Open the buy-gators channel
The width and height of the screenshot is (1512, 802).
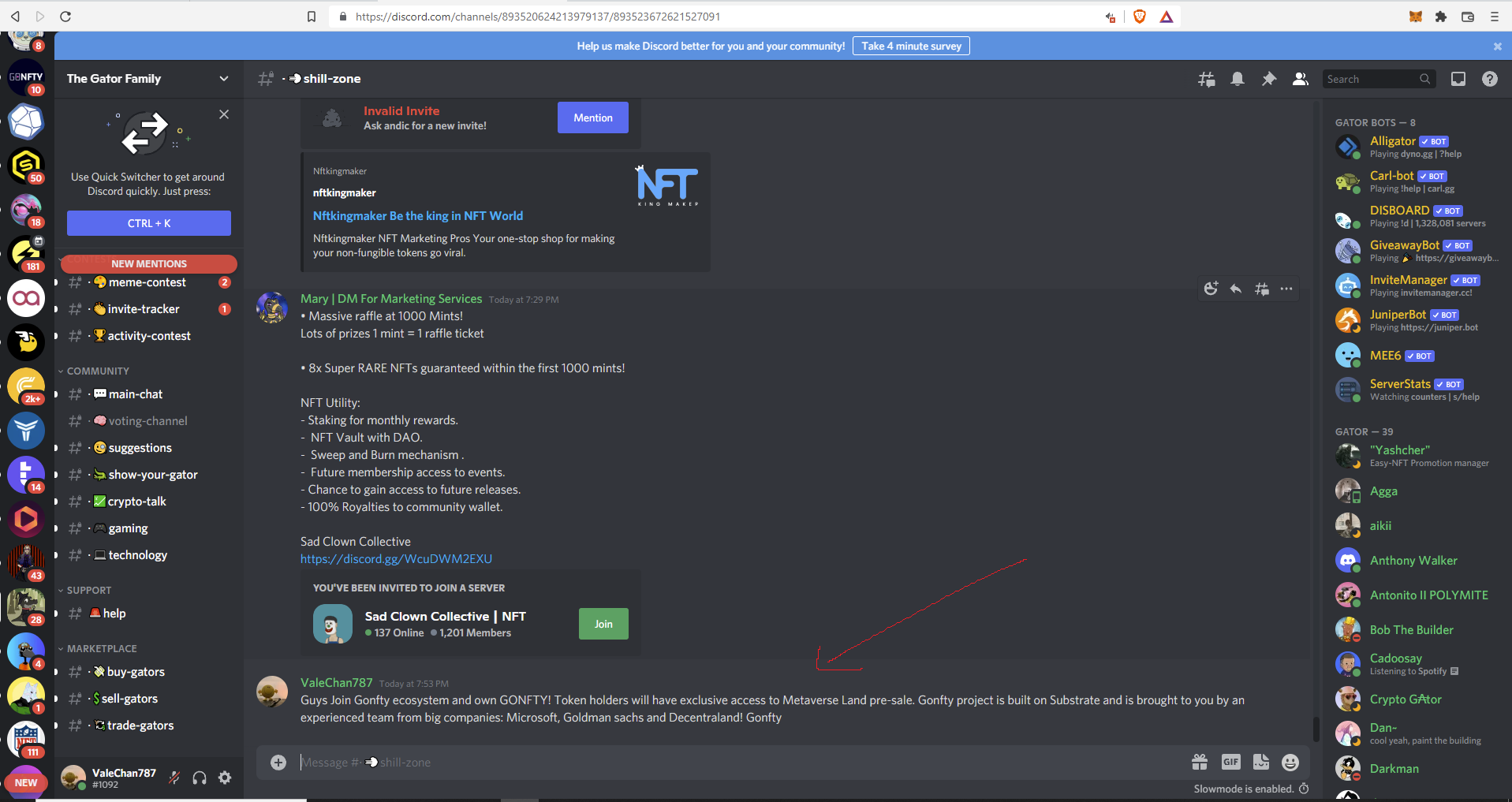point(148,672)
